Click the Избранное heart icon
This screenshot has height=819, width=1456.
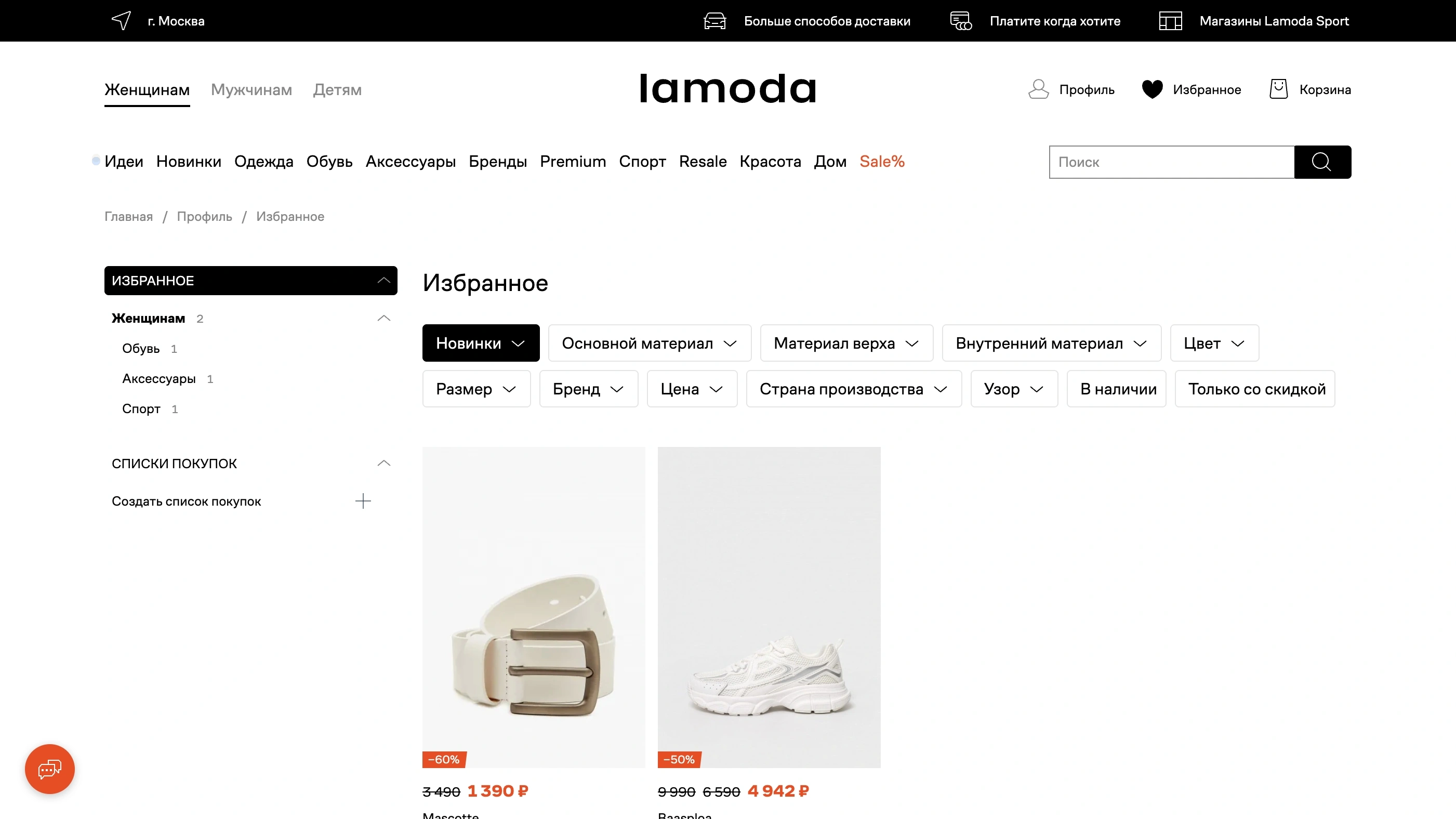click(x=1152, y=89)
